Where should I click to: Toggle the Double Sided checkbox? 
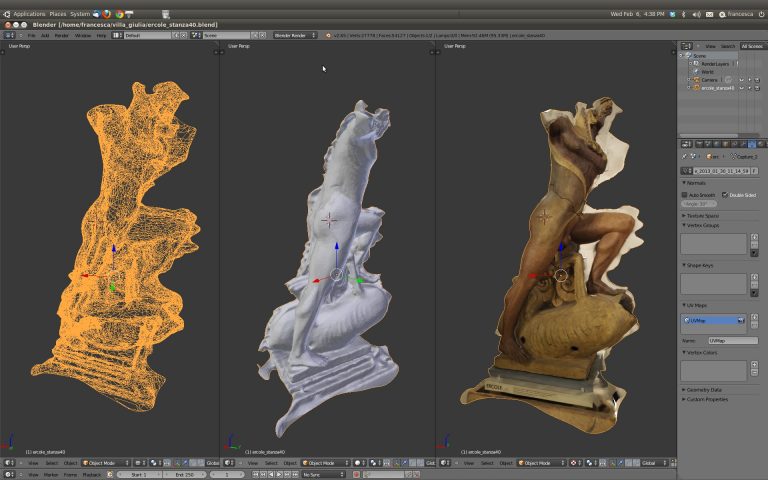click(x=725, y=195)
